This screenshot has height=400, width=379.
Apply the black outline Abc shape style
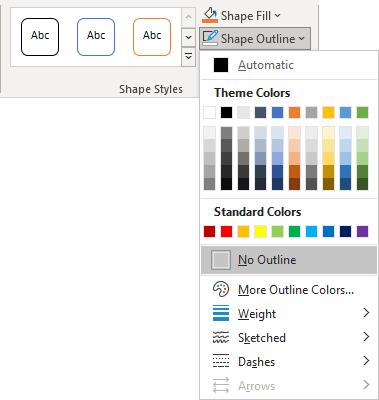click(40, 37)
